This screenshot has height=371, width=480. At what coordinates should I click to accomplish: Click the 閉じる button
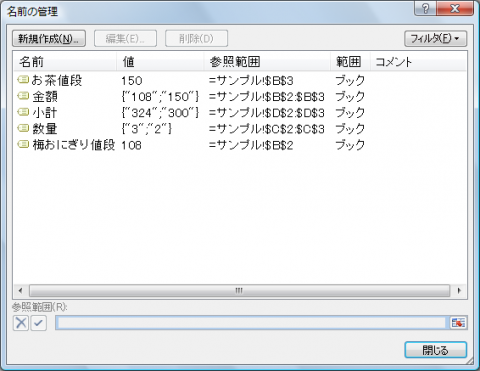click(x=435, y=350)
